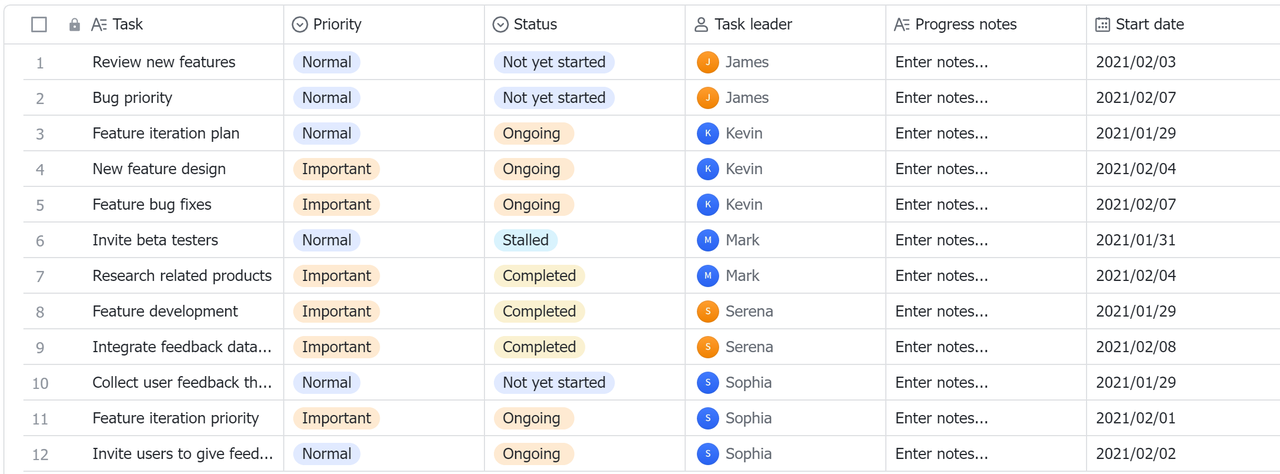The height and width of the screenshot is (474, 1280).
Task: Click the Important tag in row 4
Action: point(336,169)
